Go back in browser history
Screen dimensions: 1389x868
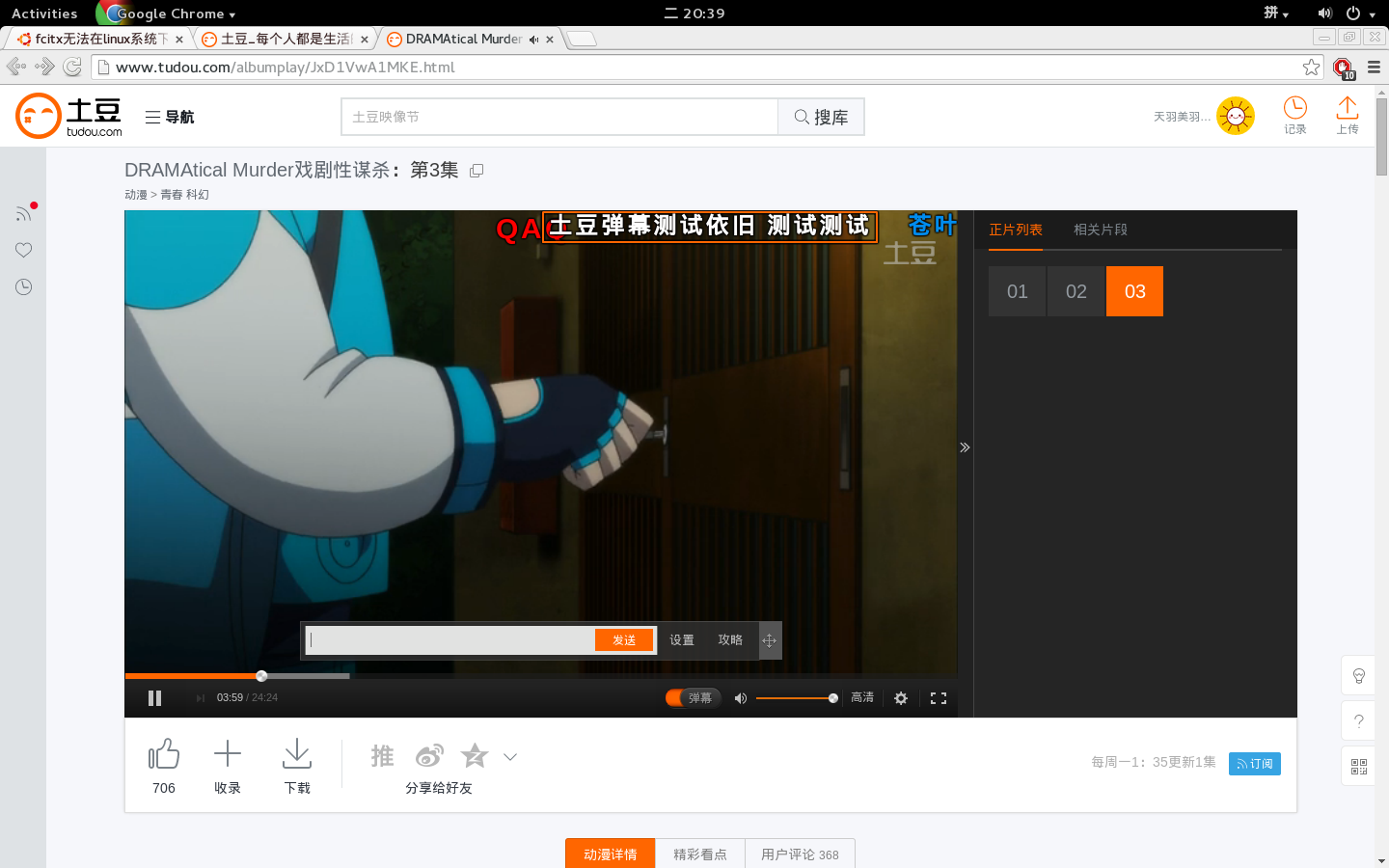(x=16, y=67)
